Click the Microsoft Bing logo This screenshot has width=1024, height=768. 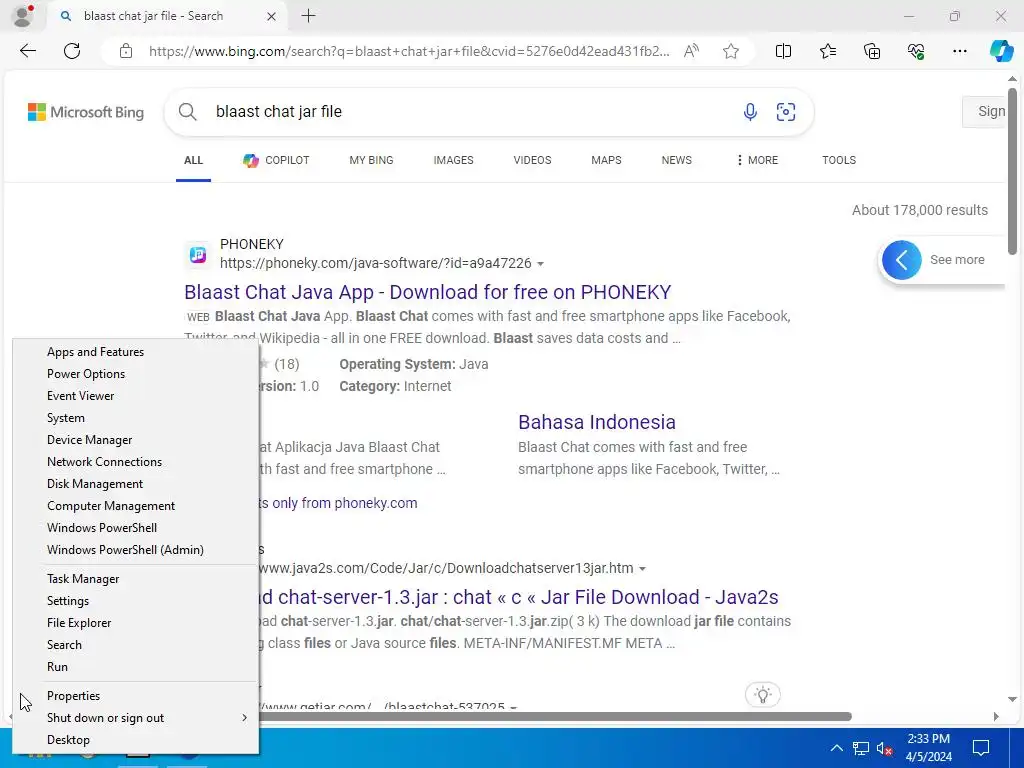pos(86,112)
